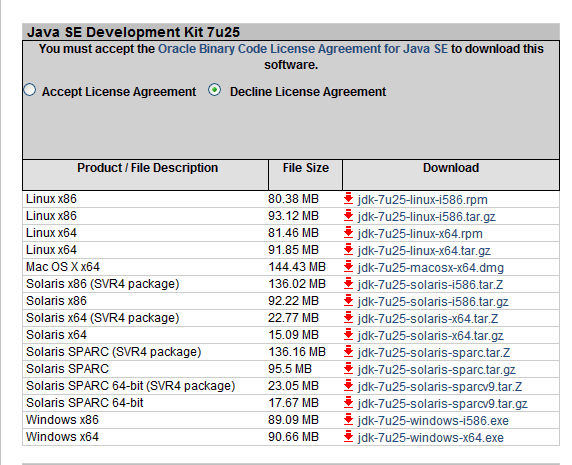Viewport: 572px width, 465px height.
Task: Open Oracle Binary Code License Agreement link
Action: [303, 49]
